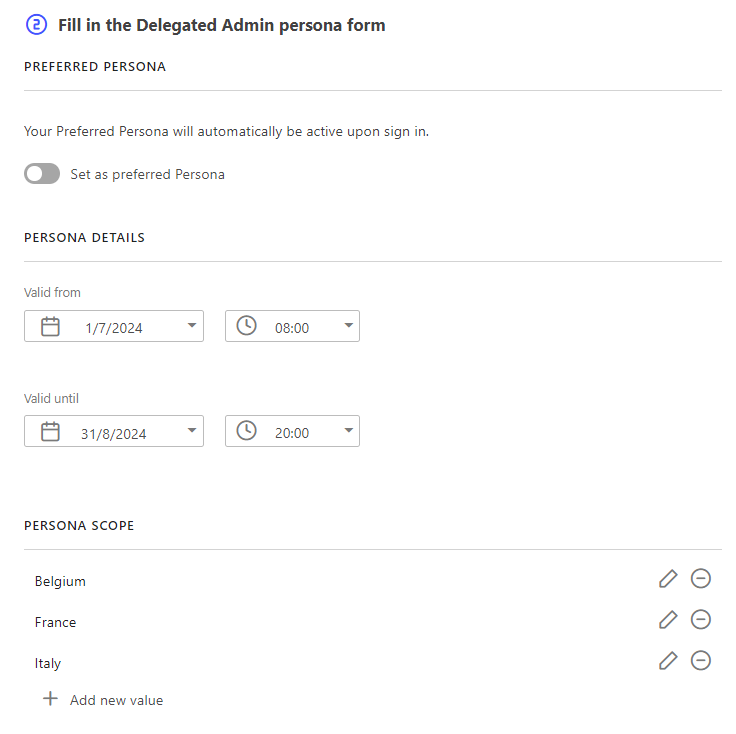Click the Valid from calendar icon
The width and height of the screenshot is (736, 734).
click(x=50, y=327)
